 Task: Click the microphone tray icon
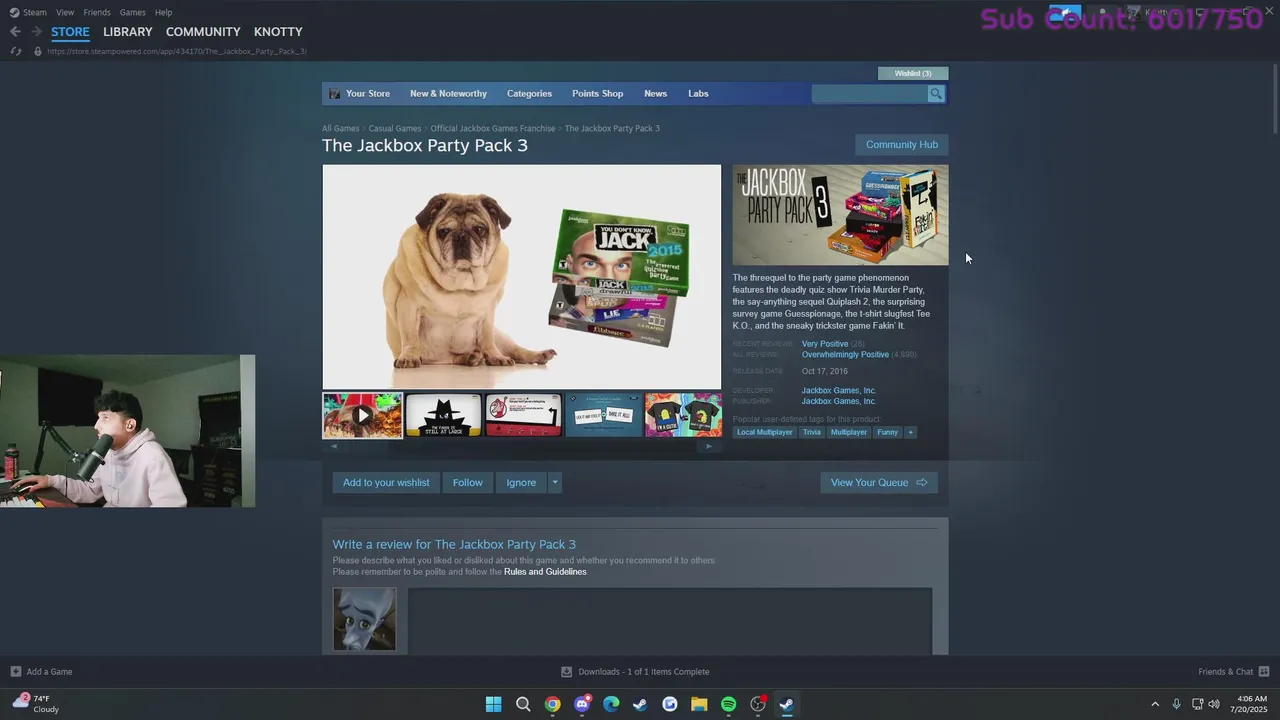(1176, 704)
